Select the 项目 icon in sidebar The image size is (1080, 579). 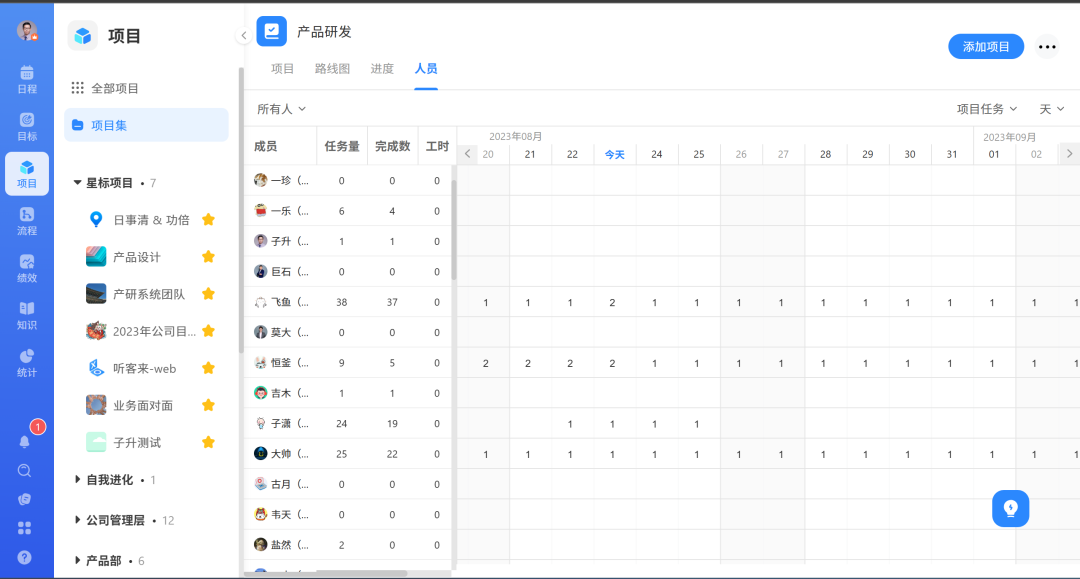click(27, 174)
